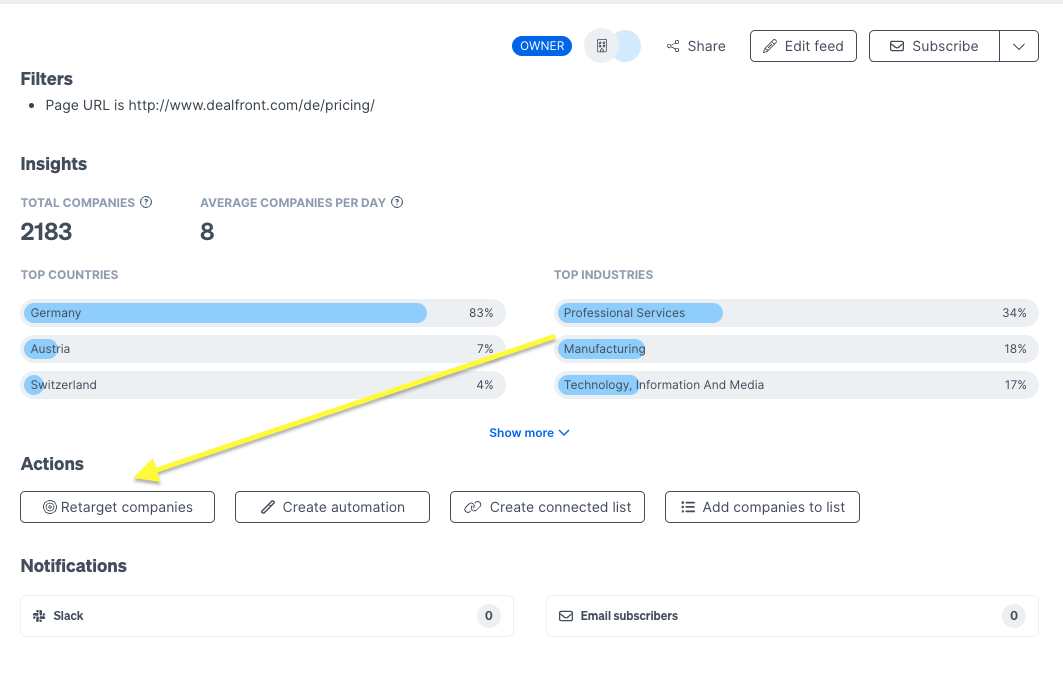
Task: Click the Insights heading
Action: 54,164
